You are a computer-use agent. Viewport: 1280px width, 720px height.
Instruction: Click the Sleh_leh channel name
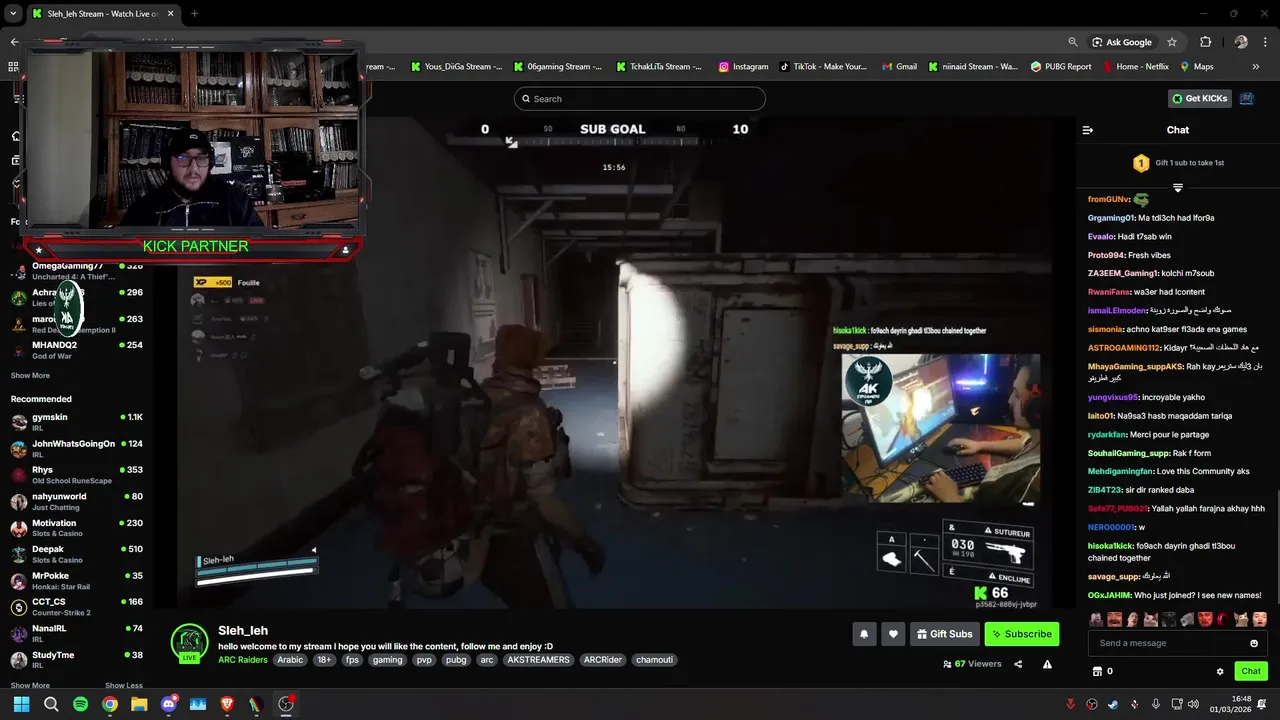243,631
